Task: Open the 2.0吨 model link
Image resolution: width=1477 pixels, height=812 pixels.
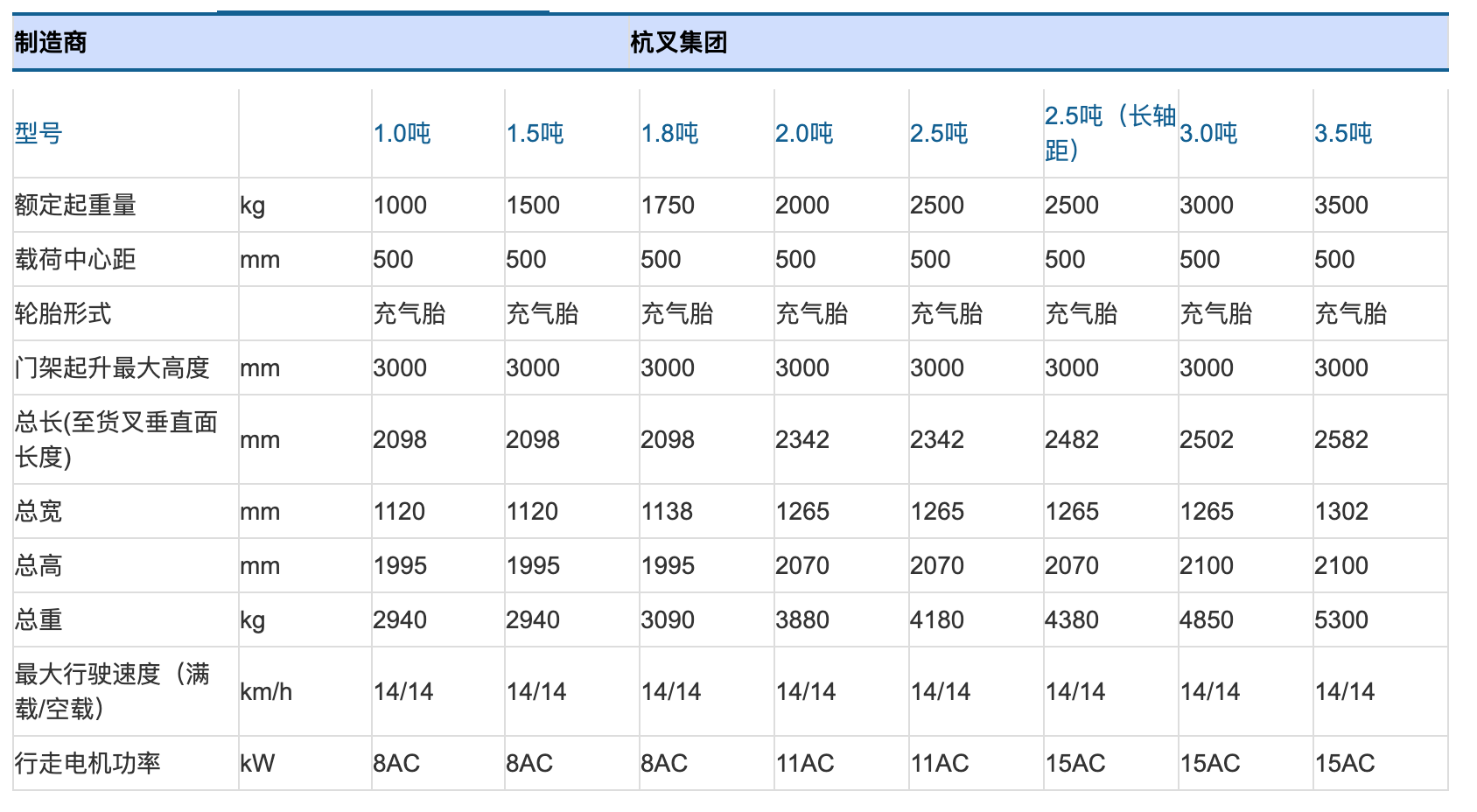Action: (x=803, y=134)
